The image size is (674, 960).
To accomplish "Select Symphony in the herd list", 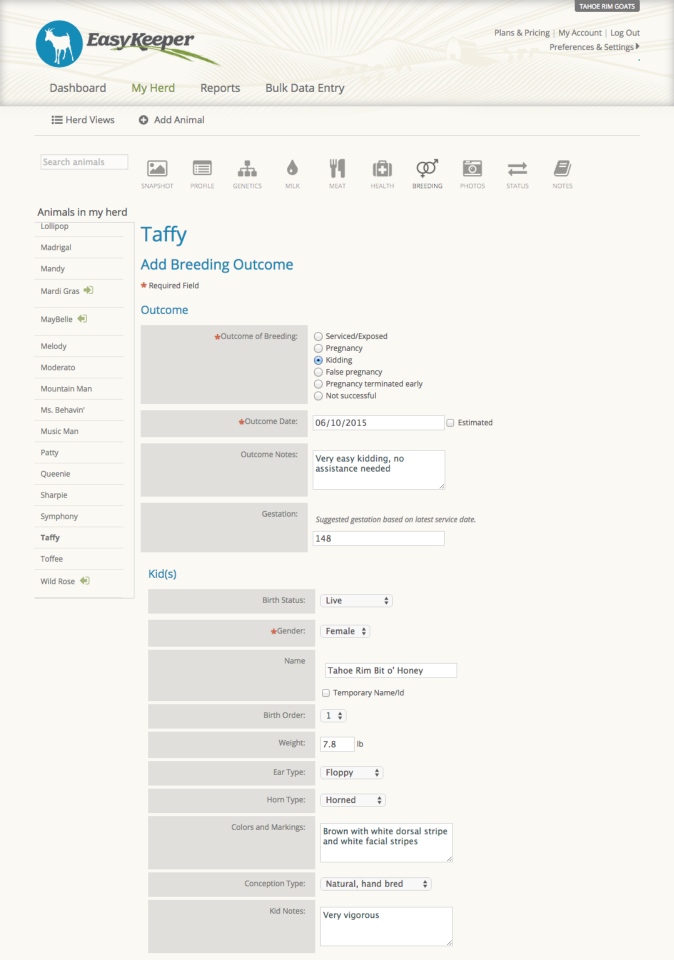I will 59,517.
